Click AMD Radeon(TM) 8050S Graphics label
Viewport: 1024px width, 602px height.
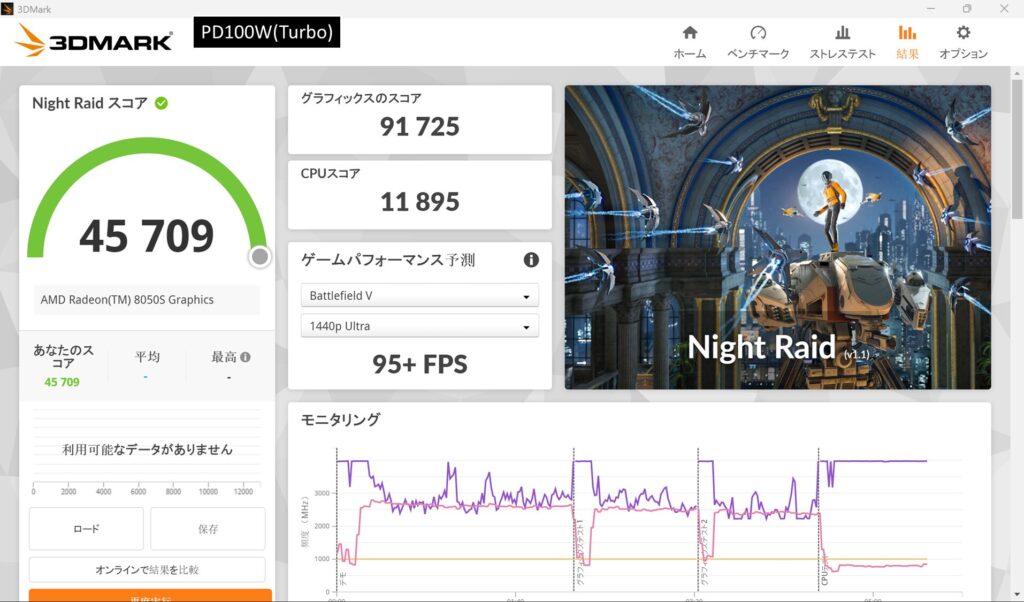(x=127, y=300)
